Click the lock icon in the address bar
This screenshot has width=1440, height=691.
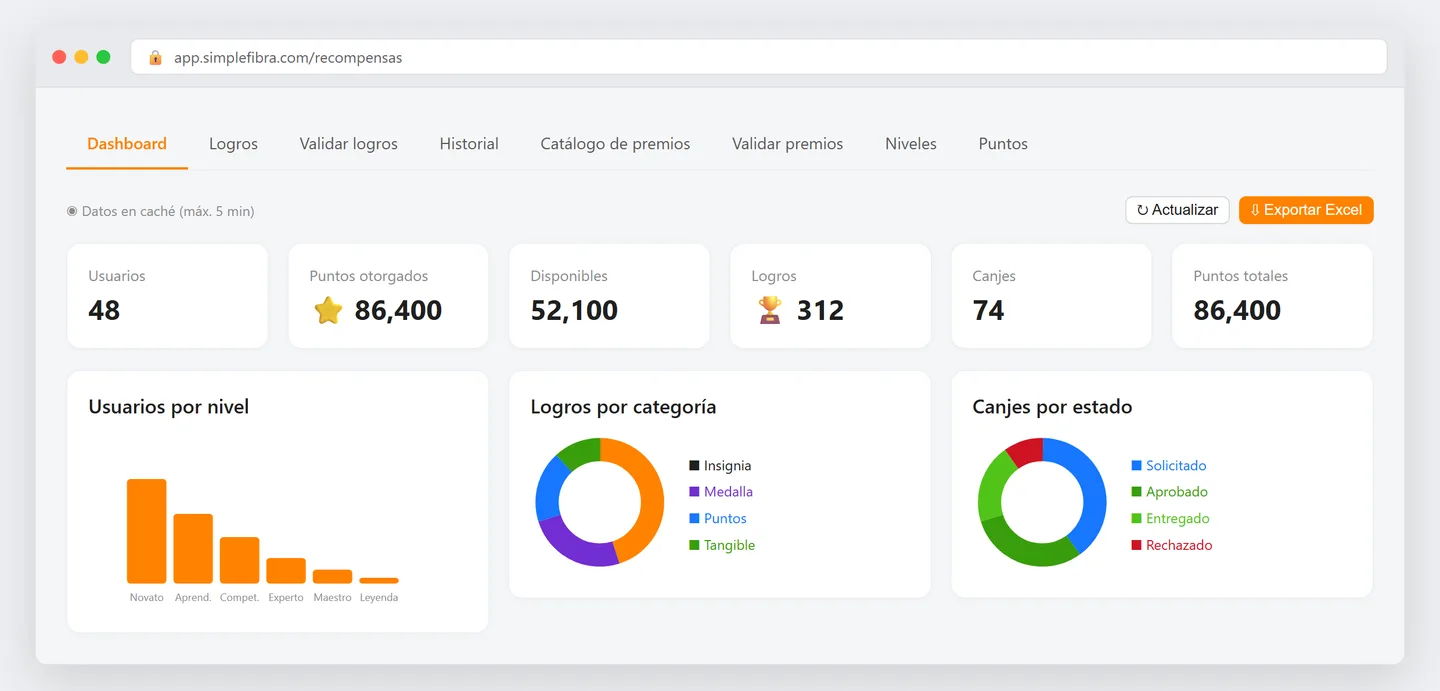pos(155,58)
